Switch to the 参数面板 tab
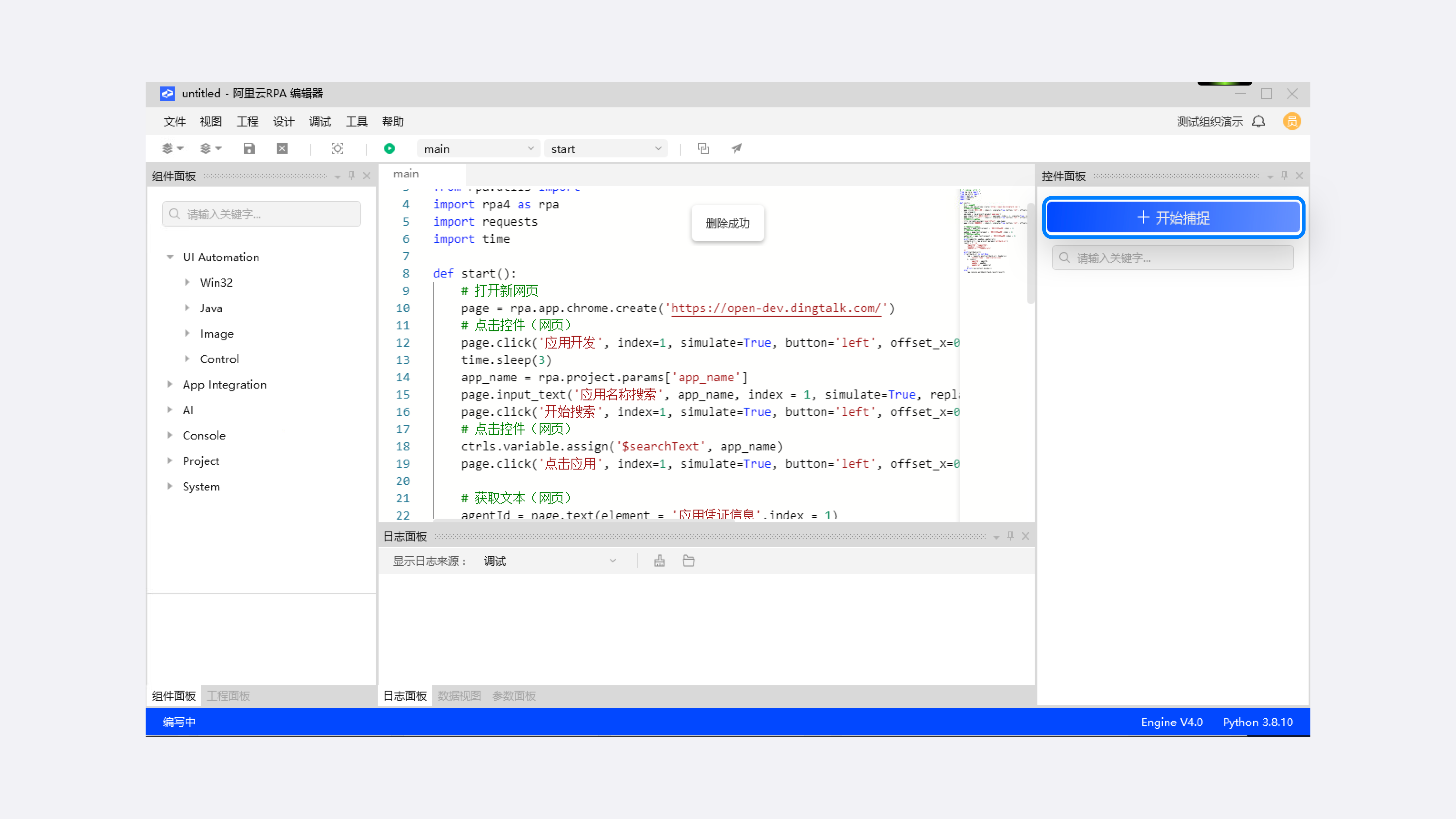 click(514, 696)
